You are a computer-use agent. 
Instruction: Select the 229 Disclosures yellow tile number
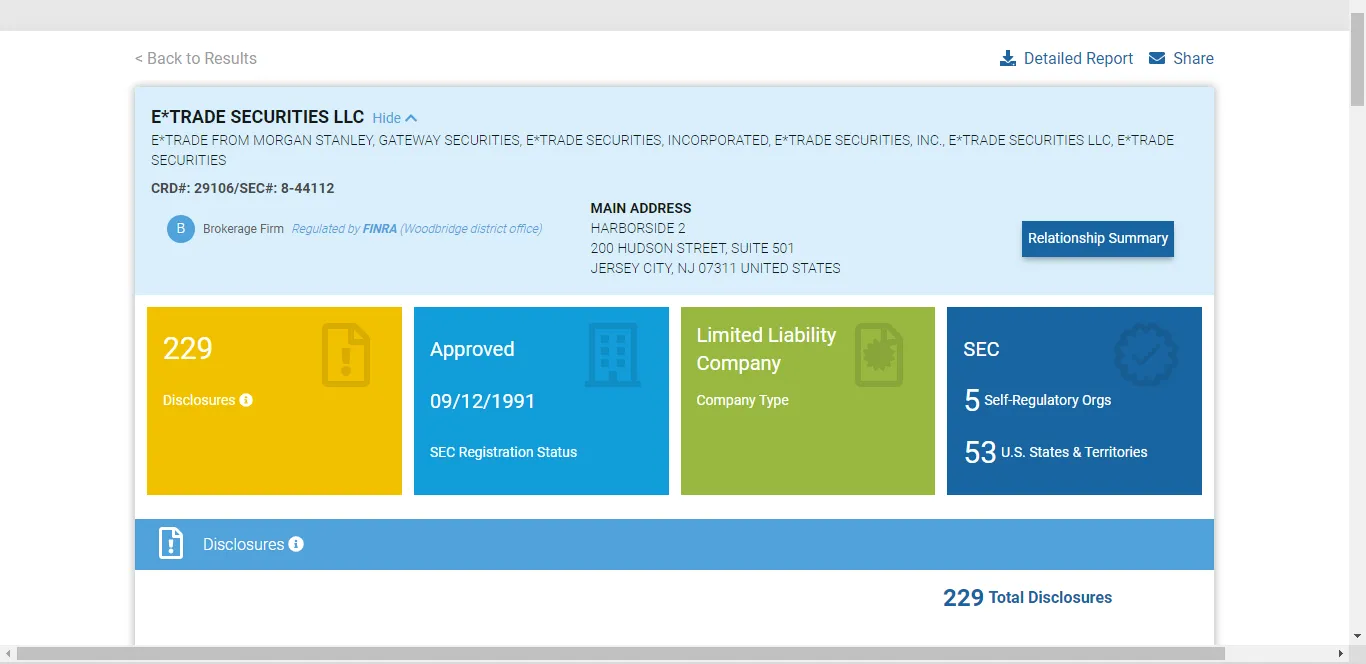tap(188, 349)
